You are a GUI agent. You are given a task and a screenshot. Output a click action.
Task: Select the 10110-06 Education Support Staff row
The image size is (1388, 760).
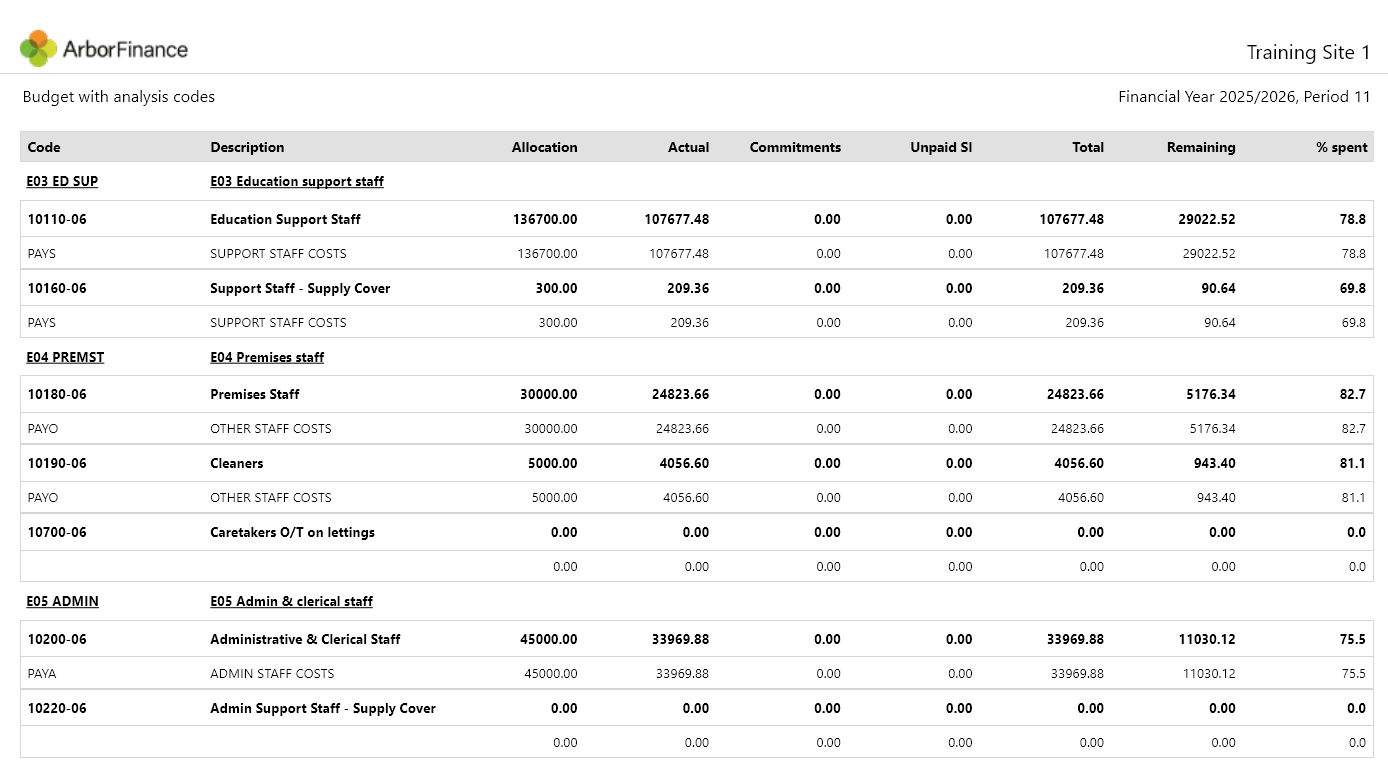(x=696, y=219)
